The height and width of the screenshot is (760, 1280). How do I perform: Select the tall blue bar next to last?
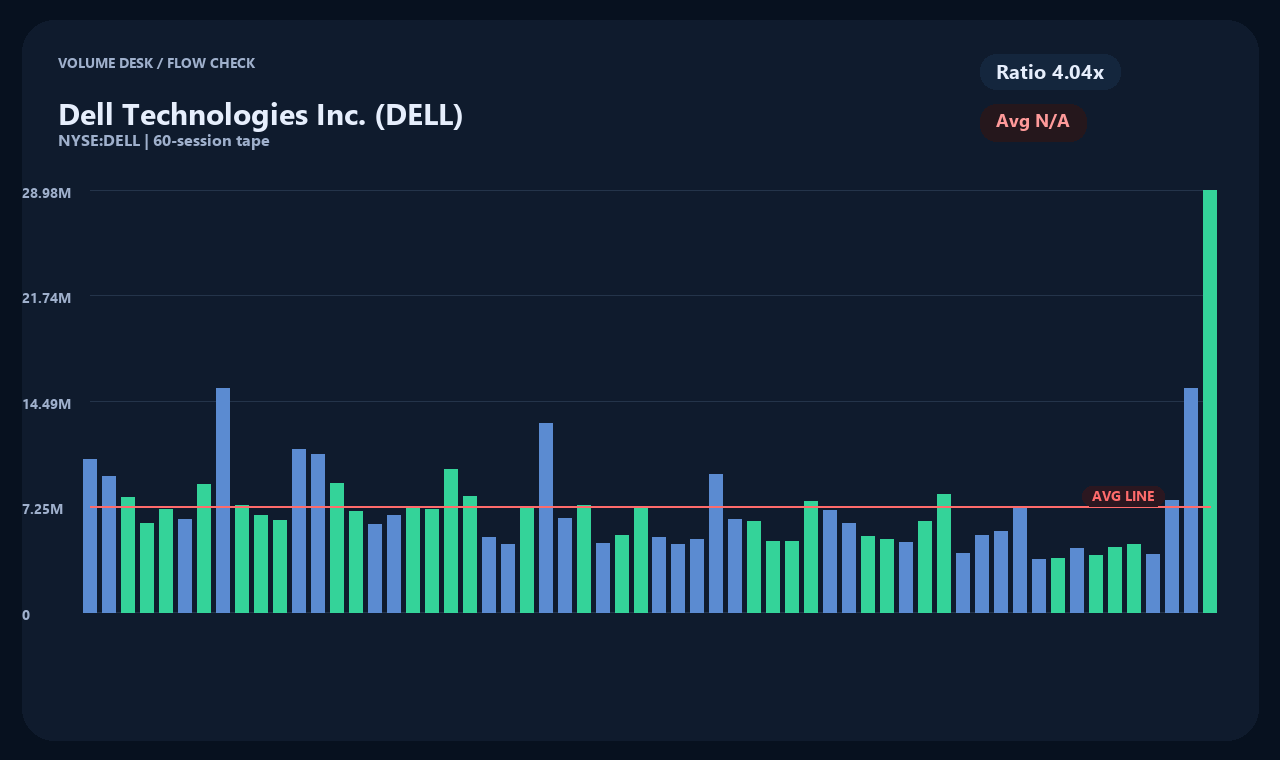(x=1191, y=500)
